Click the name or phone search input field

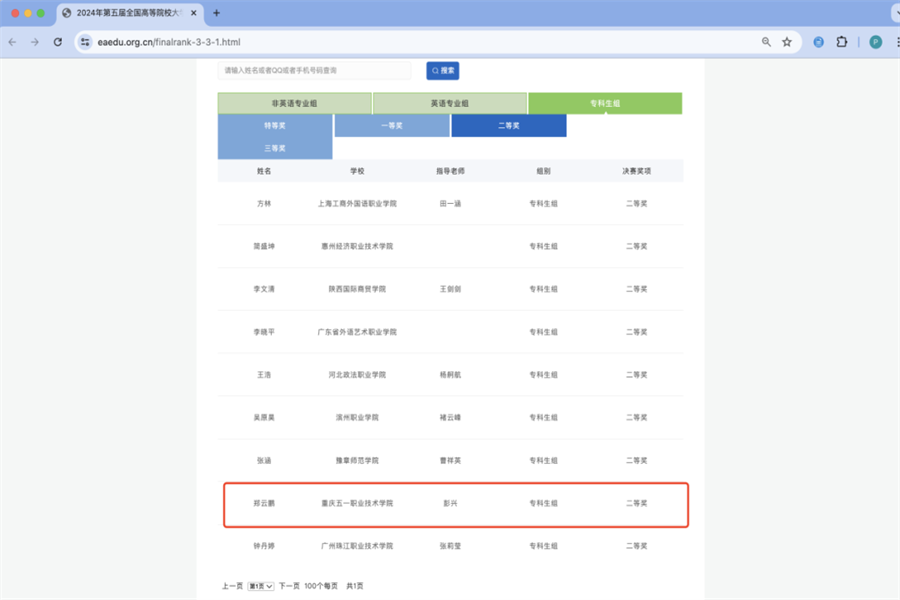pyautogui.click(x=314, y=71)
